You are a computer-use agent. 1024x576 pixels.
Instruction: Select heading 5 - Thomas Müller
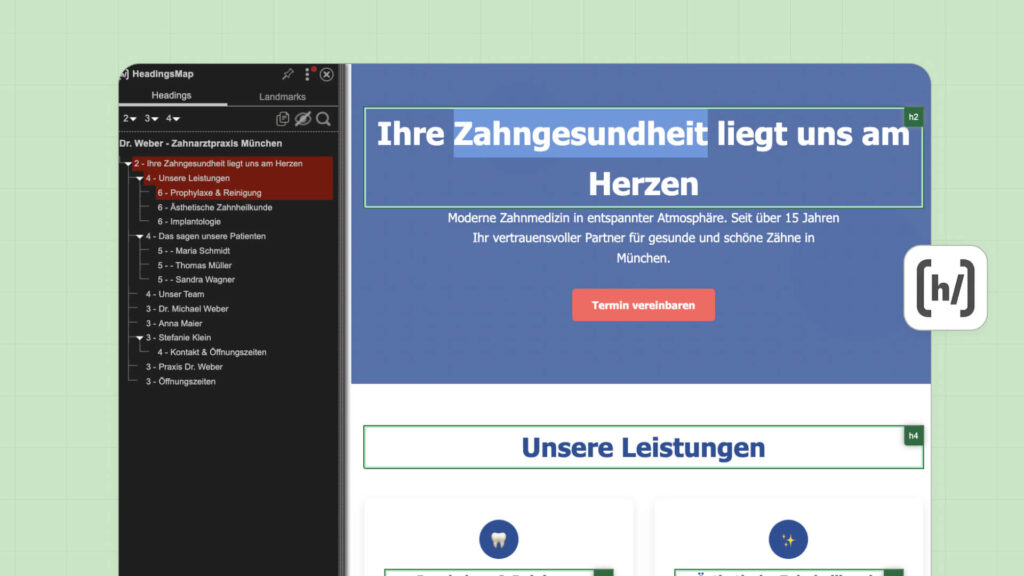point(194,265)
